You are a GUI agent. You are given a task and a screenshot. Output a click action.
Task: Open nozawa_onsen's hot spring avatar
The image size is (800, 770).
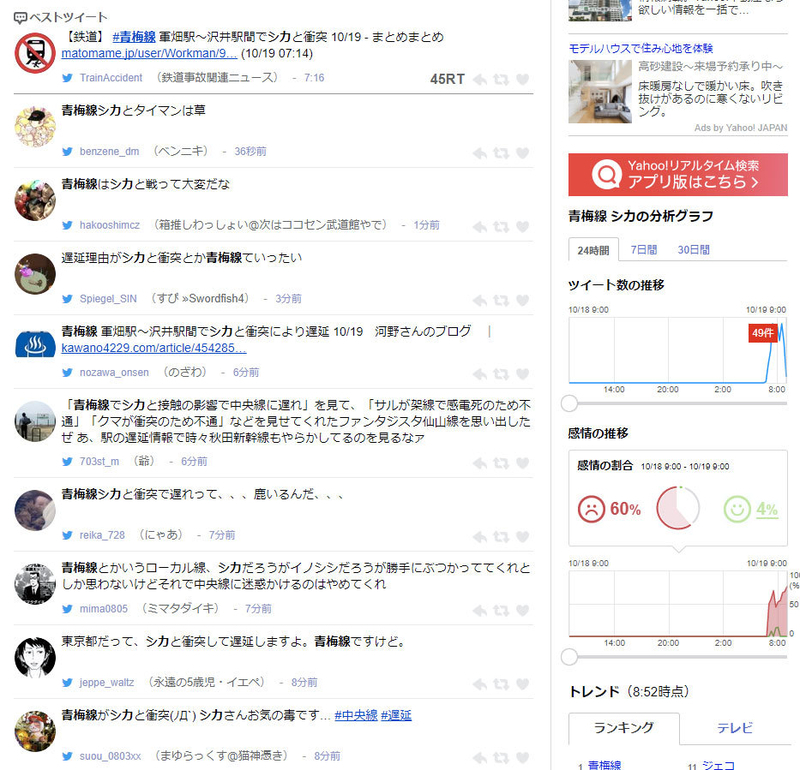click(35, 344)
